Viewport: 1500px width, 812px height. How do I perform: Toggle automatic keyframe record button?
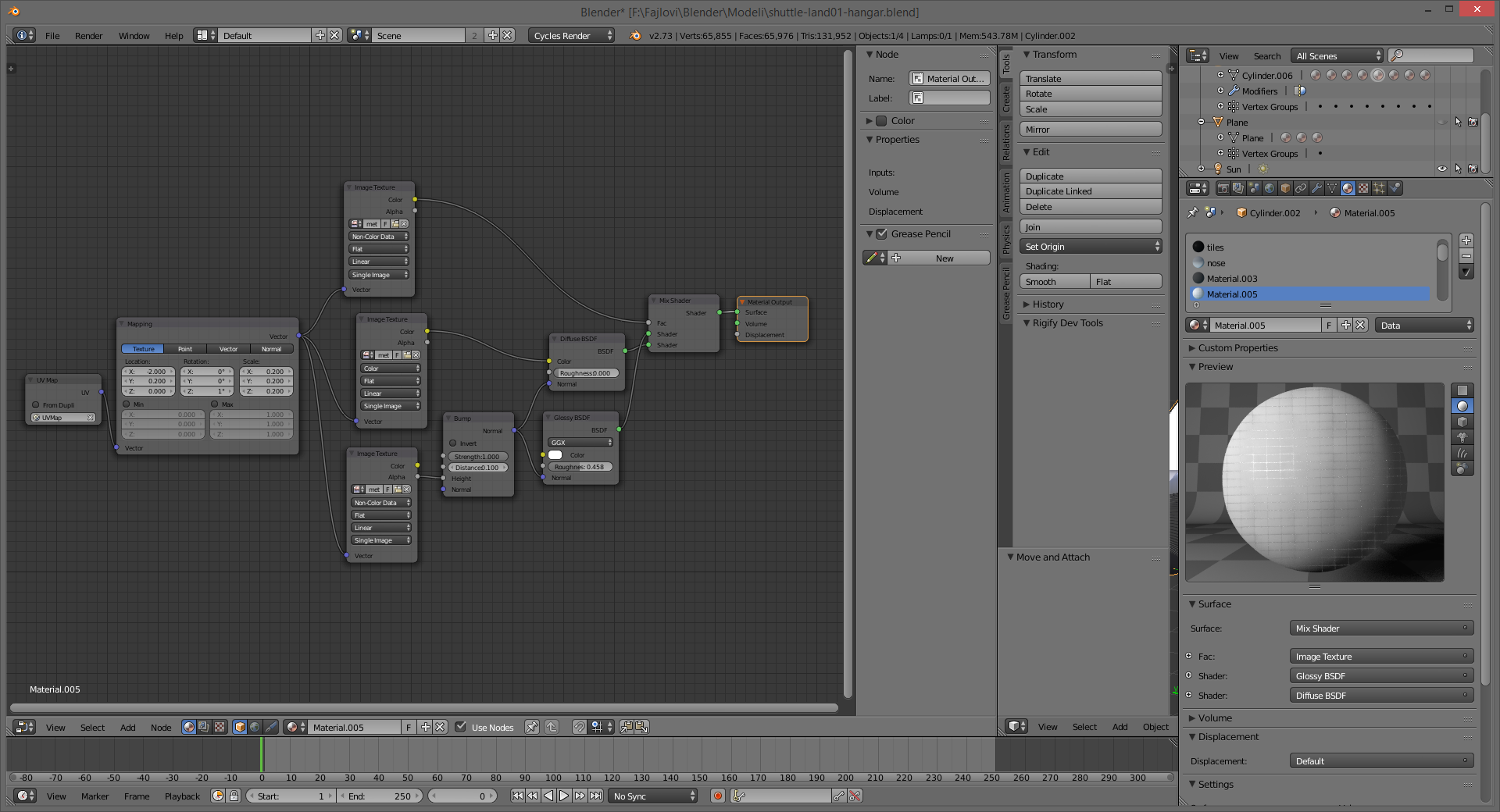[718, 796]
